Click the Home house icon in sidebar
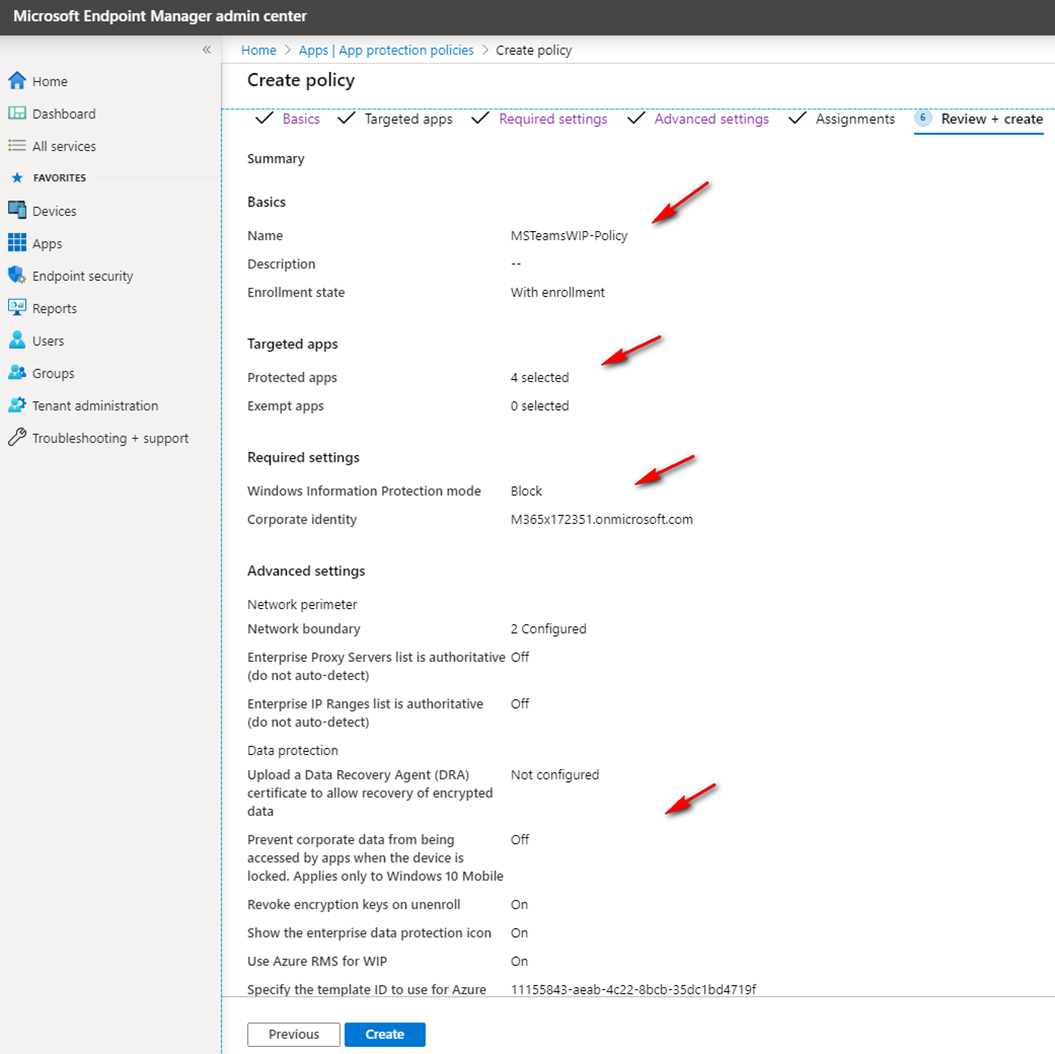Screen dimensions: 1055x1054 point(17,81)
